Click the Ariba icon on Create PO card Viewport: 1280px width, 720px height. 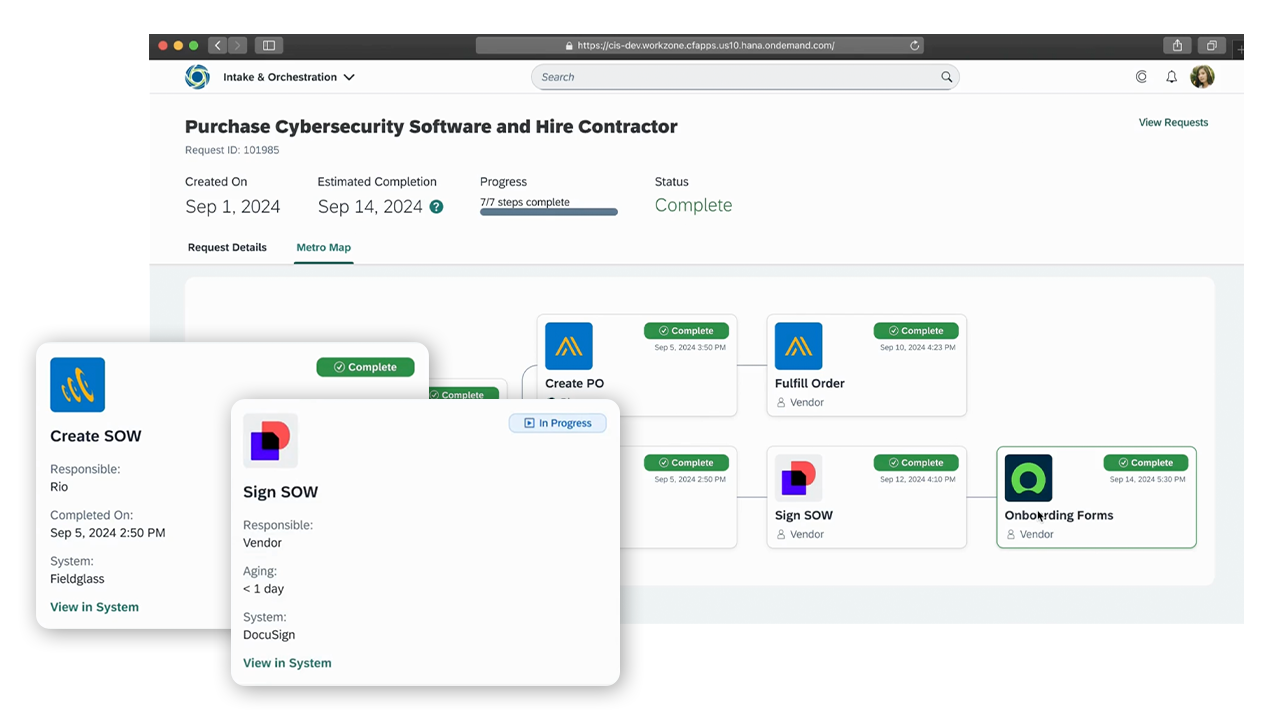(568, 346)
